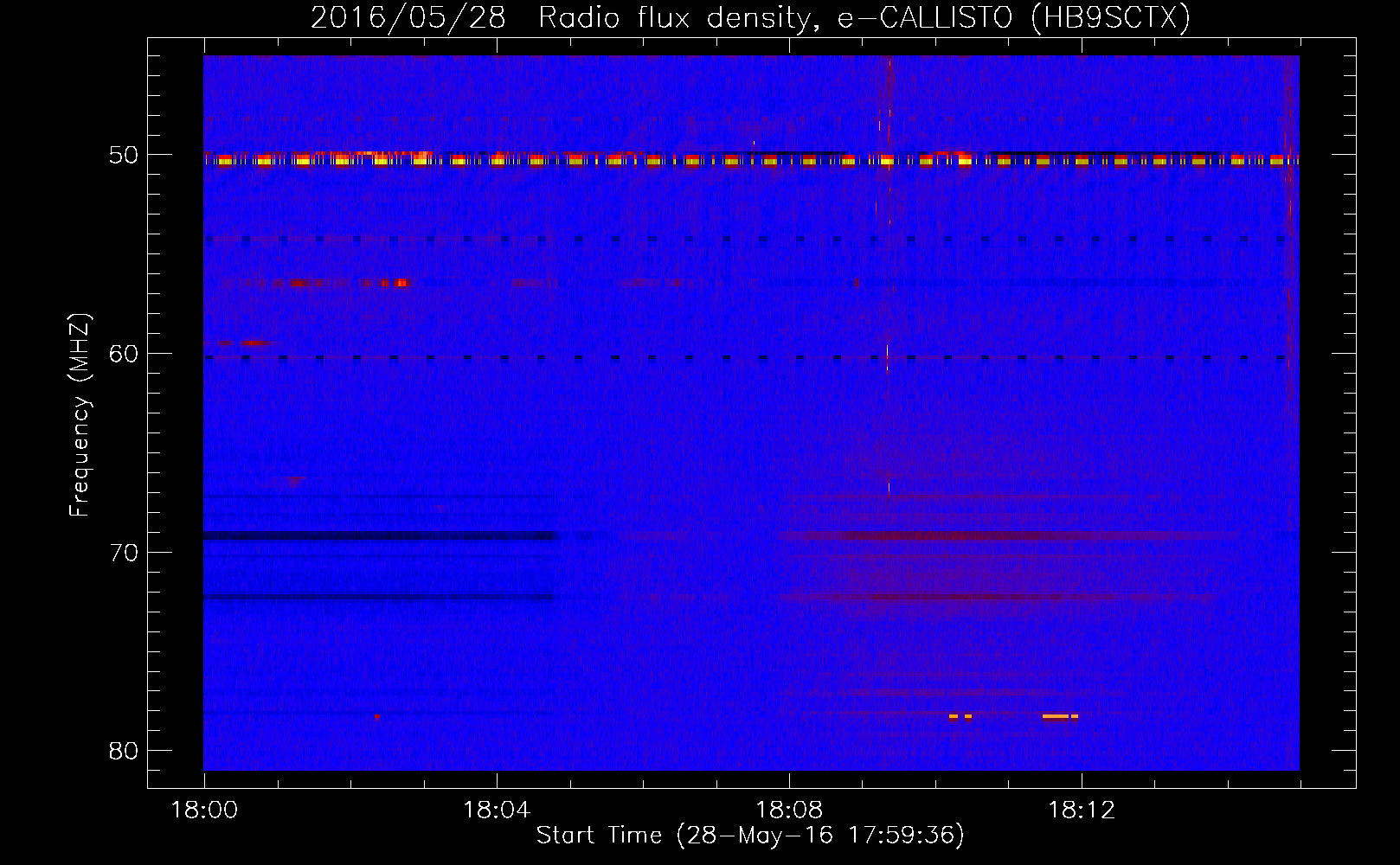Click the 18:08 time tick label
Screen dimensions: 1400x865
(789, 811)
